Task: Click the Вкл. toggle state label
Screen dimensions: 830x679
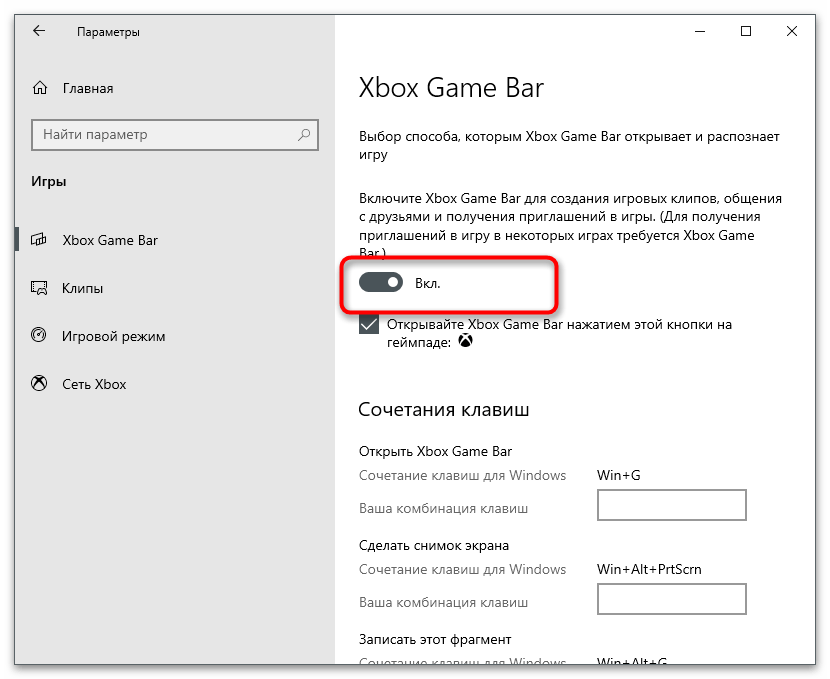Action: tap(428, 284)
